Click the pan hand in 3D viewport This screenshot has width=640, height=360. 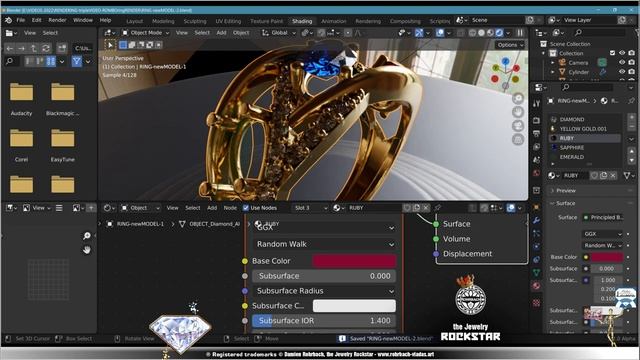coord(518,112)
